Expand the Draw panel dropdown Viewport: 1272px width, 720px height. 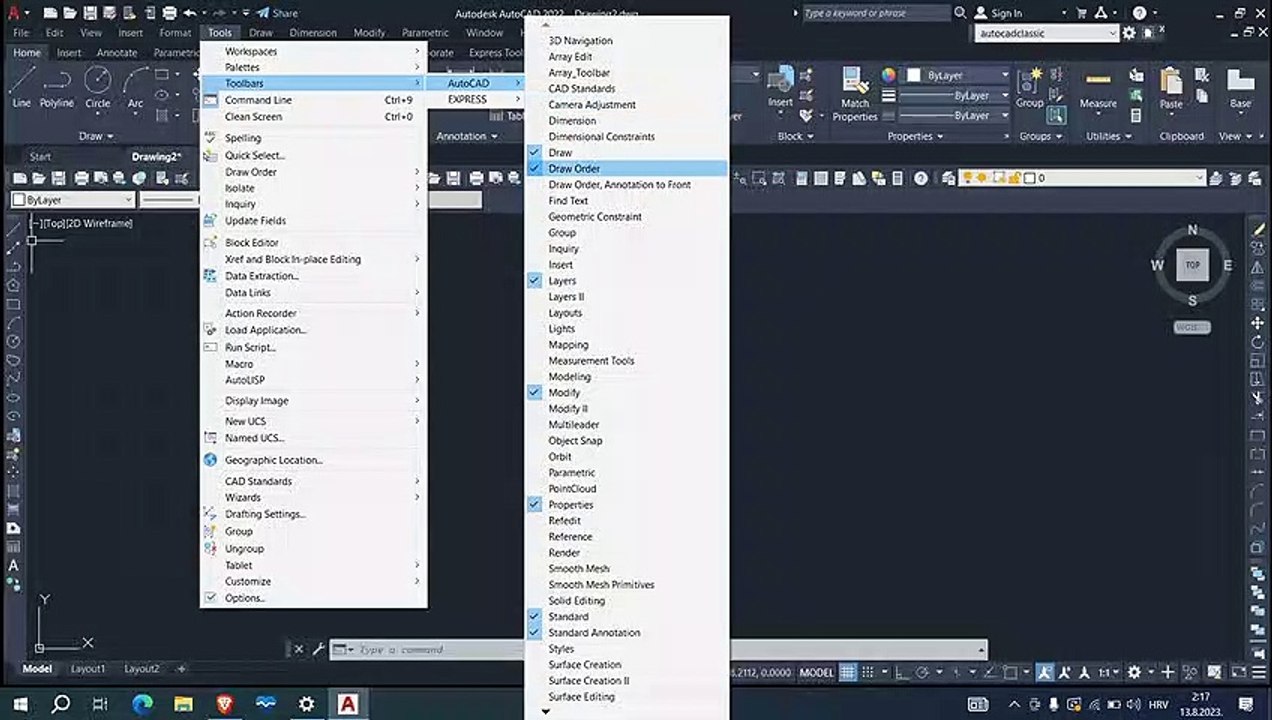(x=97, y=136)
